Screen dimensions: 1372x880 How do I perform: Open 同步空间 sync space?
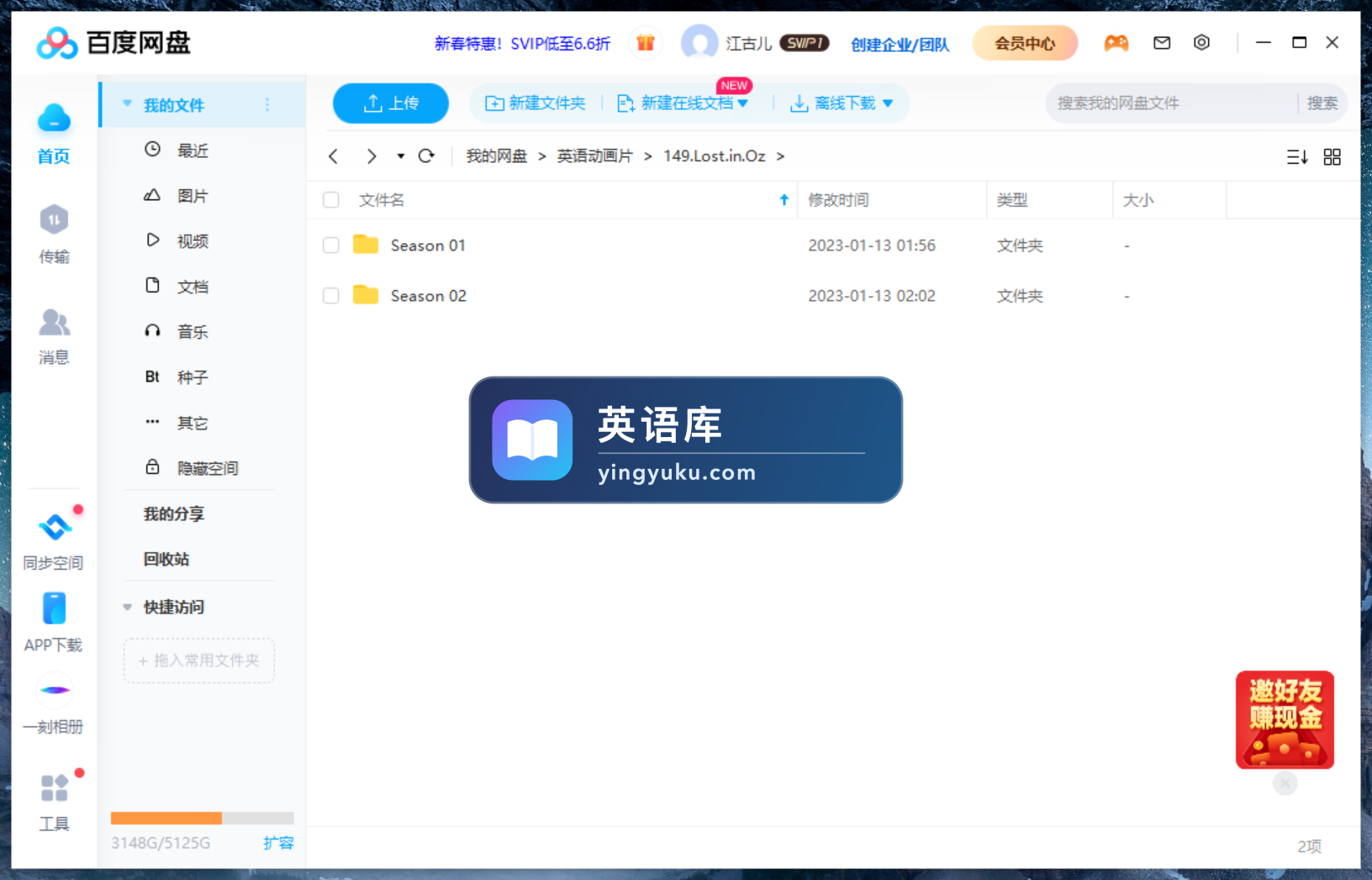pos(54,542)
